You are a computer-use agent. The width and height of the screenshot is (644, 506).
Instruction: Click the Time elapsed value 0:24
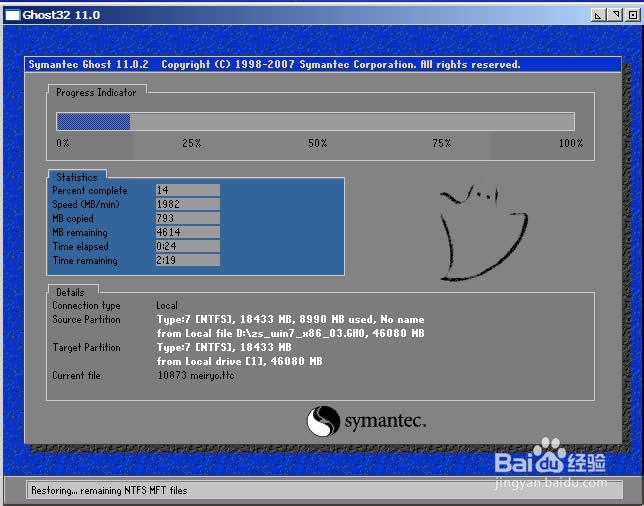coord(188,246)
